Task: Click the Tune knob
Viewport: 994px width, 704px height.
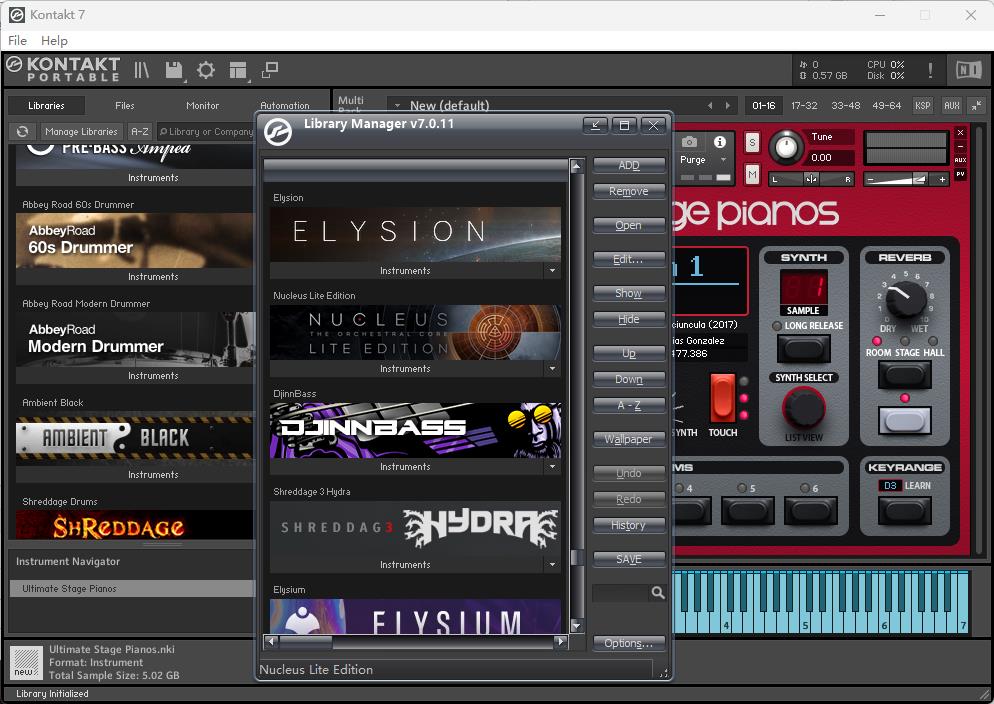Action: tap(786, 147)
